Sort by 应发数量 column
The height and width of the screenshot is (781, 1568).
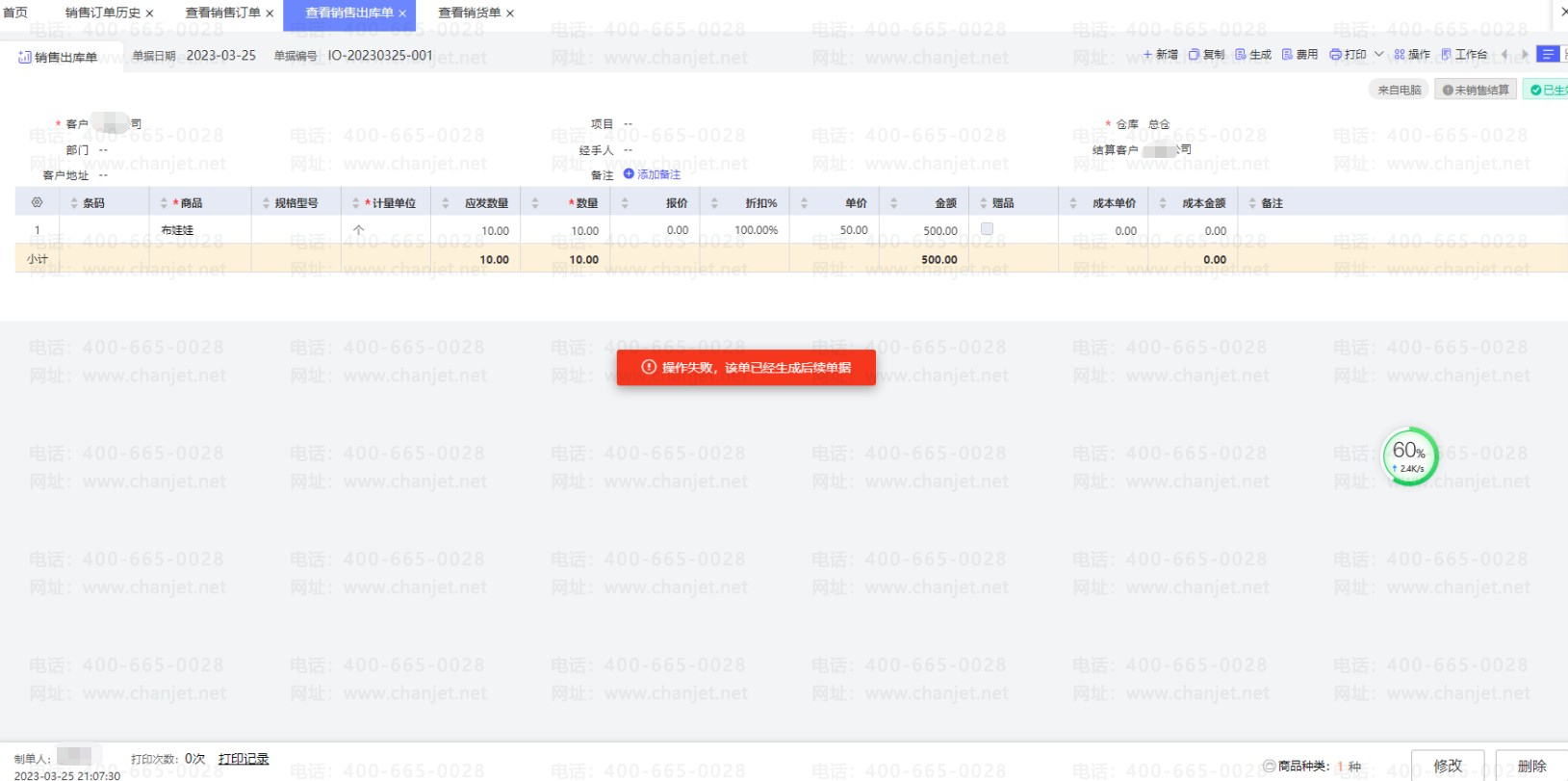coord(445,203)
